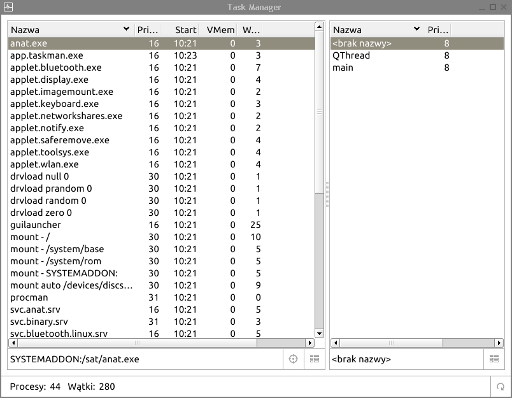Click the process list horizontal scroll right arrow
Viewport: 512px width, 398px height.
coord(310,343)
